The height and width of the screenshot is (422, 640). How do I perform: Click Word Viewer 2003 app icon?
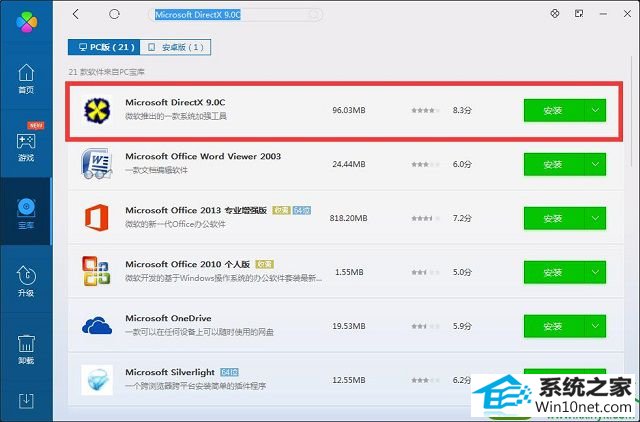[x=97, y=164]
